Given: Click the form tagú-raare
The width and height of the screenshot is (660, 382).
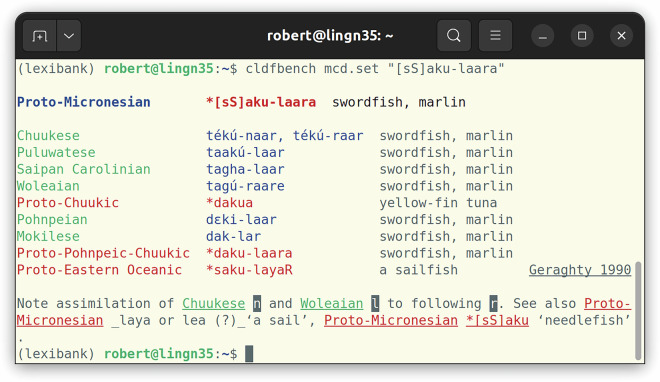Looking at the screenshot, I should click(245, 186).
